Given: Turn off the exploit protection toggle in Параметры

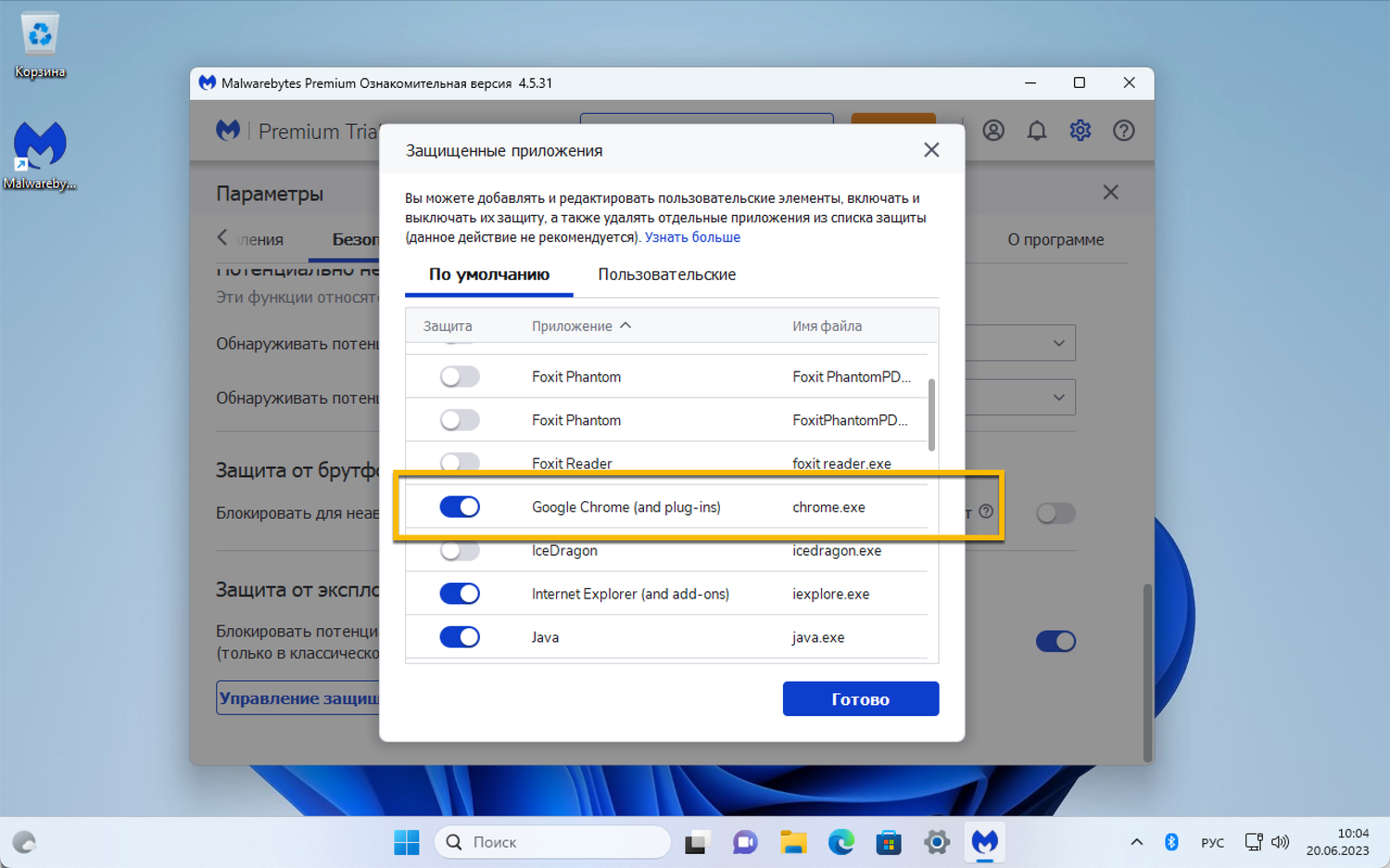Looking at the screenshot, I should [1055, 641].
